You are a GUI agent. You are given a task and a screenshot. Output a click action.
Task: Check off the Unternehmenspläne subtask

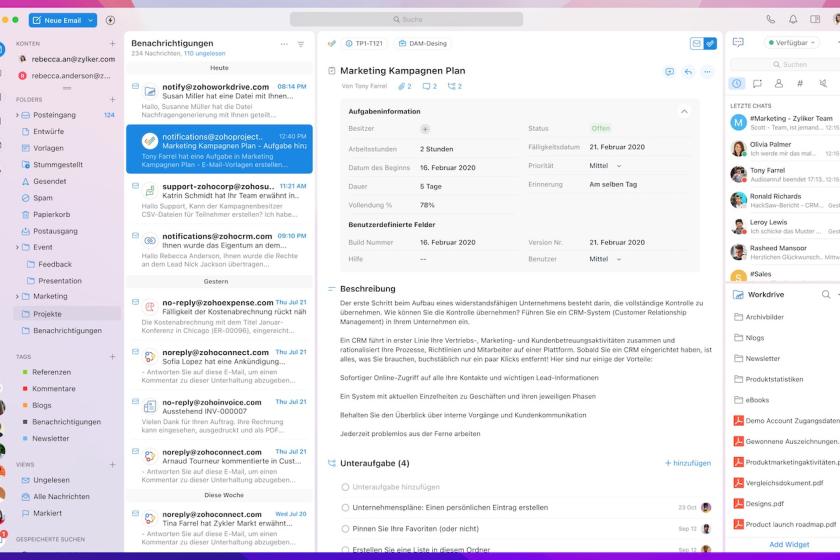[x=346, y=507]
